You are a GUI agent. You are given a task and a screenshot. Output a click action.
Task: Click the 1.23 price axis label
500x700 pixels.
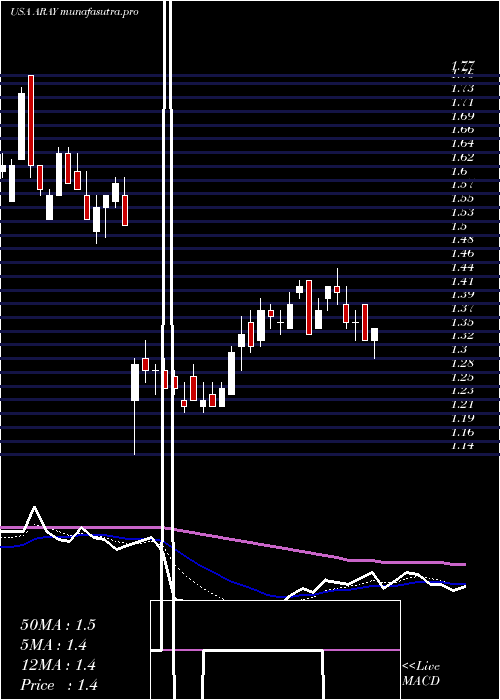[462, 391]
